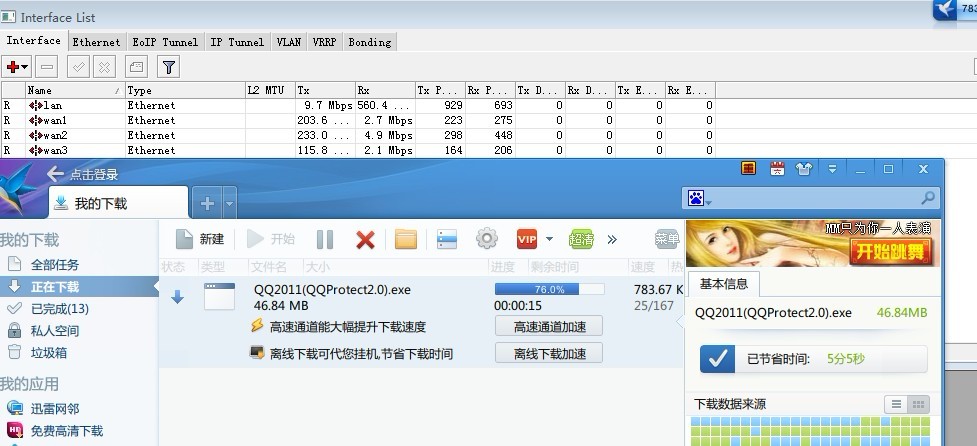Screen dimensions: 977x446
Task: Click the 菜单 menu button
Action: point(667,239)
